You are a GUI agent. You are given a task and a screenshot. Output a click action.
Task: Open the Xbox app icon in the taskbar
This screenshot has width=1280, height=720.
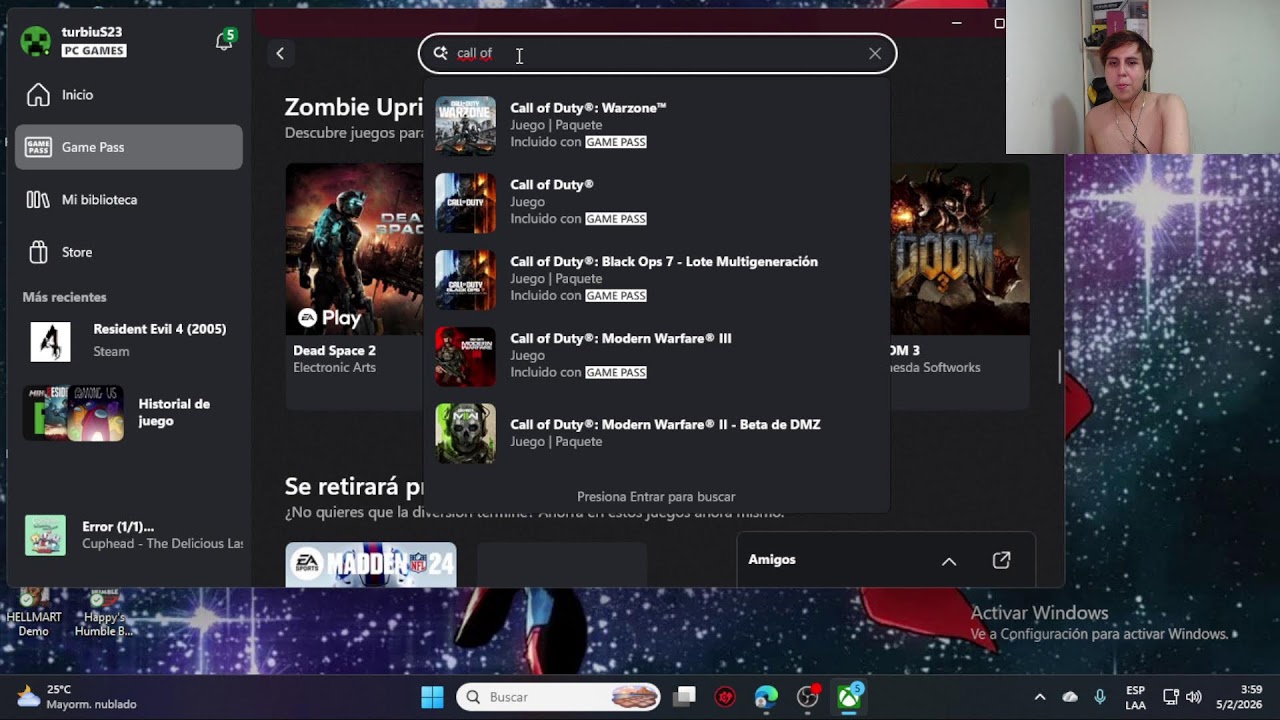point(850,697)
